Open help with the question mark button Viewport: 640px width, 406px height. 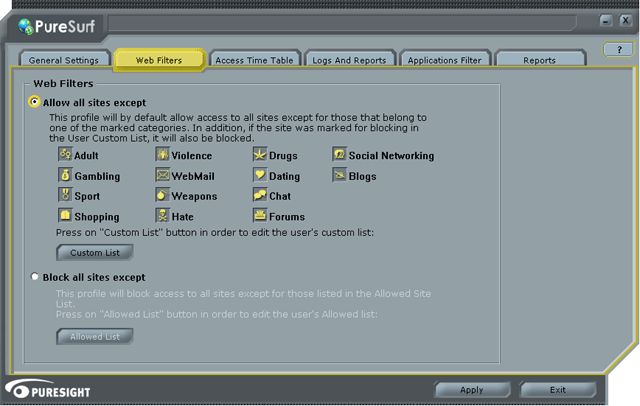(619, 50)
